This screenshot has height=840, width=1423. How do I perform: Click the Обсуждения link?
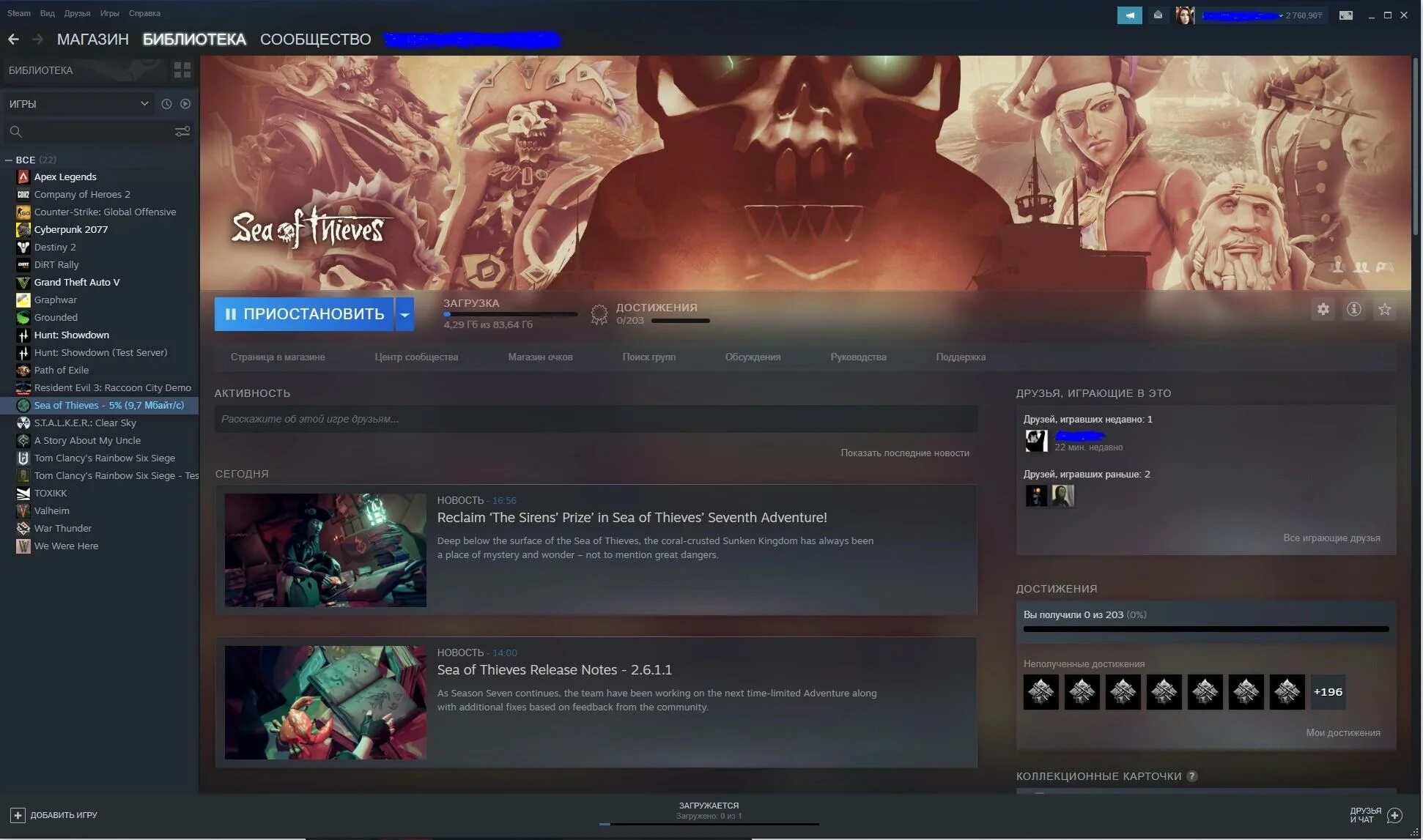(753, 357)
